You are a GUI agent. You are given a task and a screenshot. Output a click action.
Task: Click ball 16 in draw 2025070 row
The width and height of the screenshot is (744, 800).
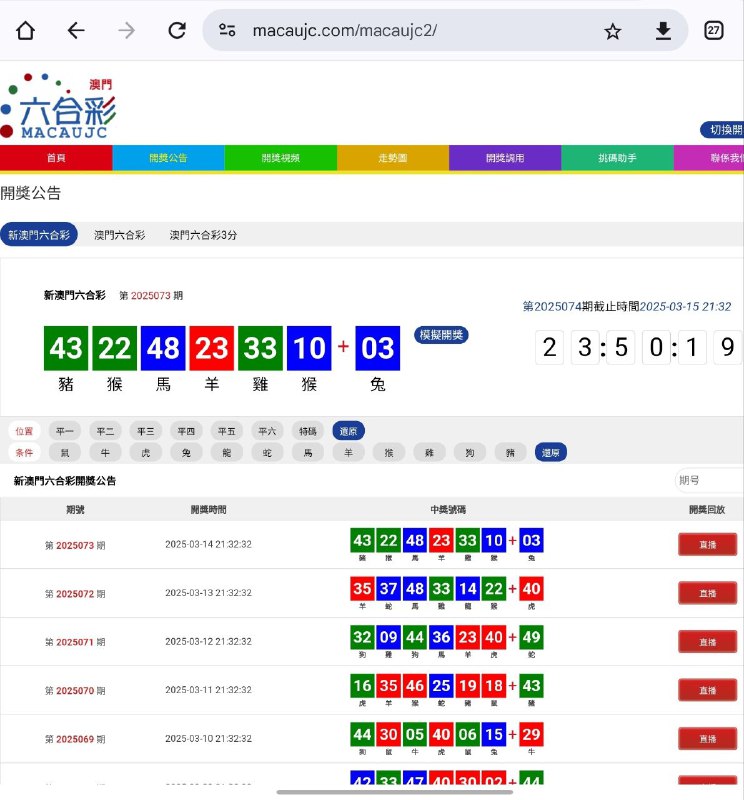pos(362,685)
